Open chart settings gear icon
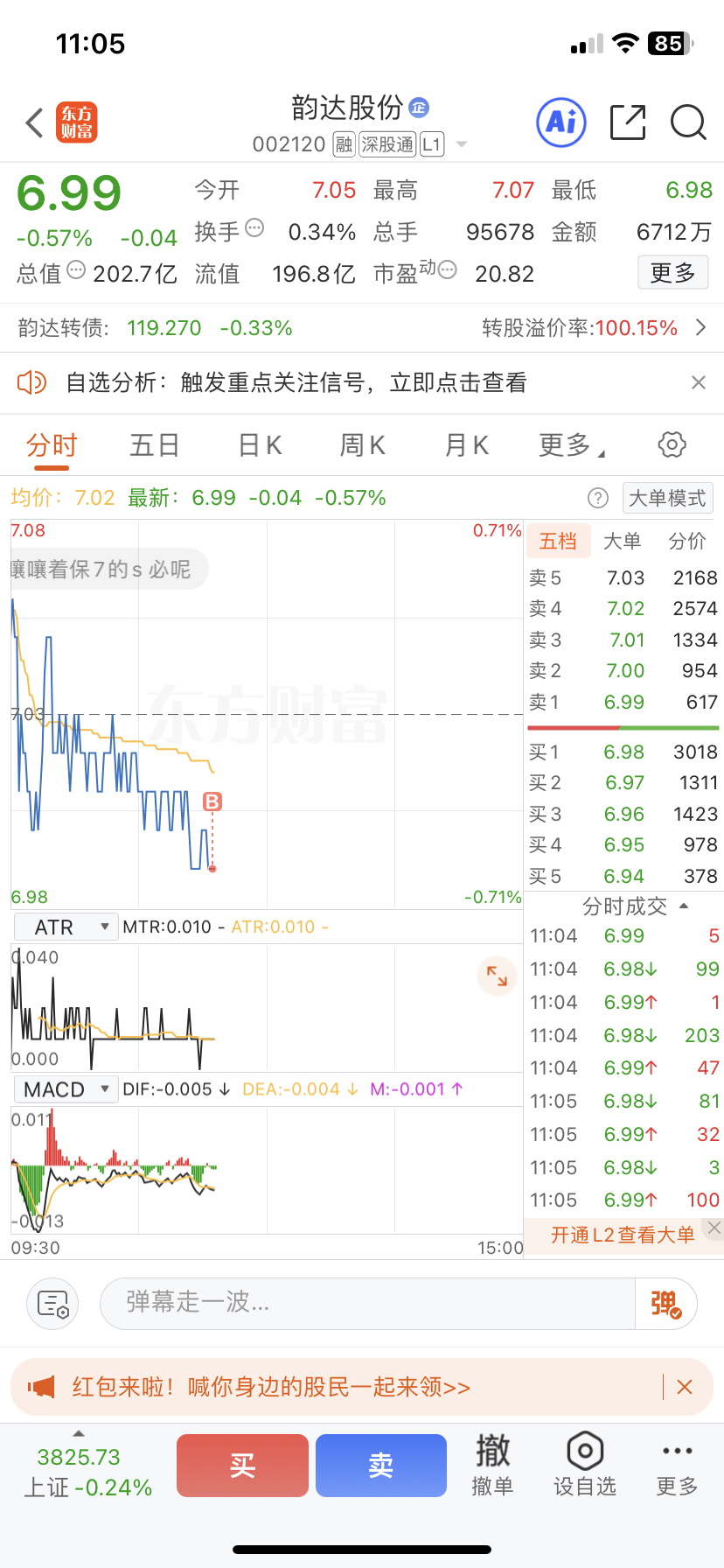Screen dimensions: 724x1568 pyautogui.click(x=672, y=444)
